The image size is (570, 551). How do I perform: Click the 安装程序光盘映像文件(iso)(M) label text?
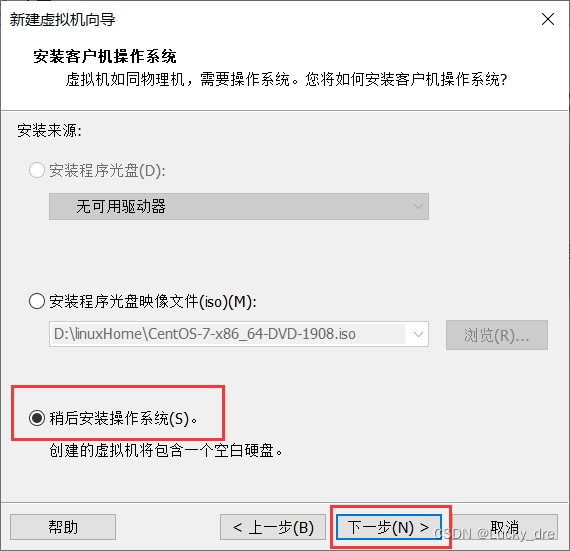[x=153, y=301]
